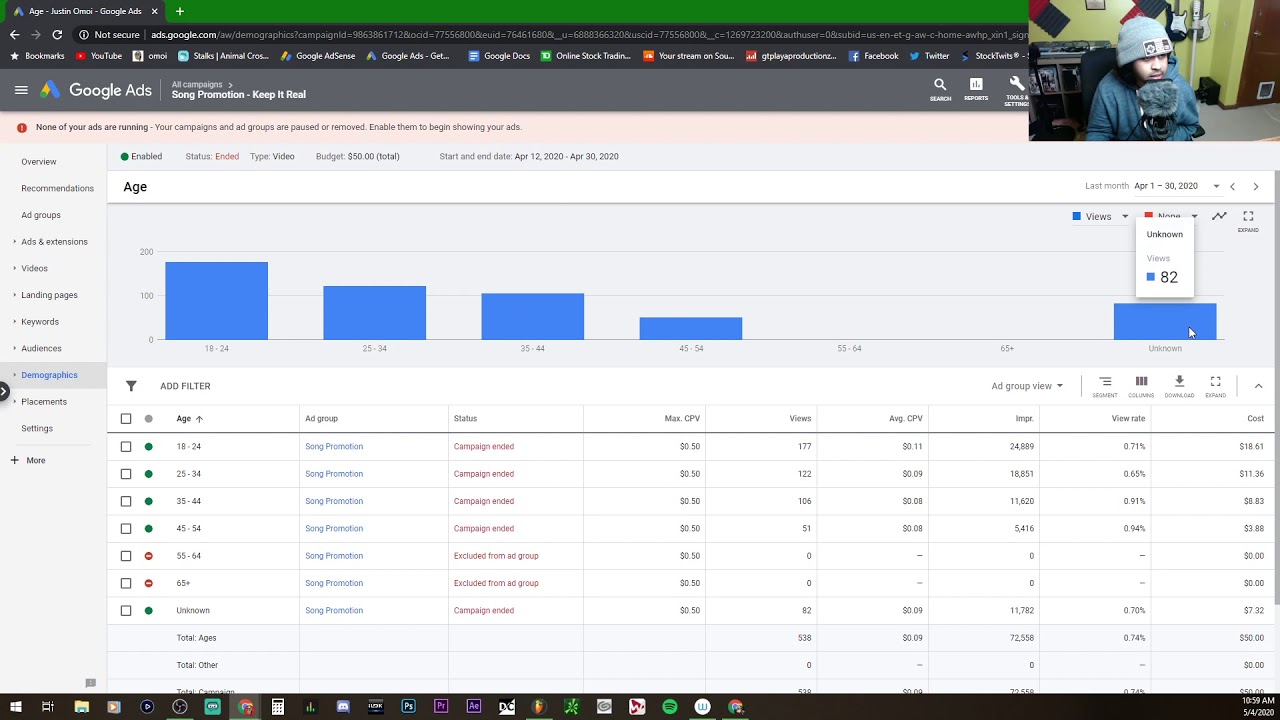Collapse the table toolbar chevron
Image resolution: width=1280 pixels, height=720 pixels.
coord(1258,386)
